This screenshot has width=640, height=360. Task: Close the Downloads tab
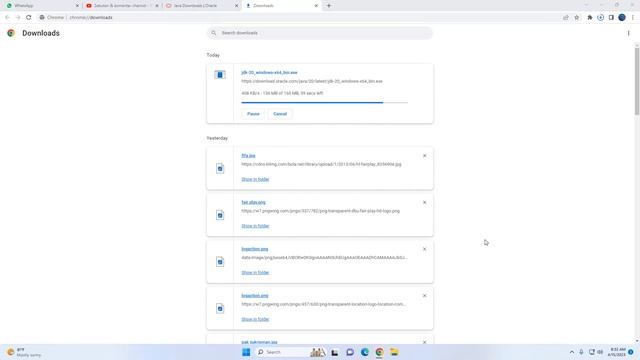coord(316,6)
